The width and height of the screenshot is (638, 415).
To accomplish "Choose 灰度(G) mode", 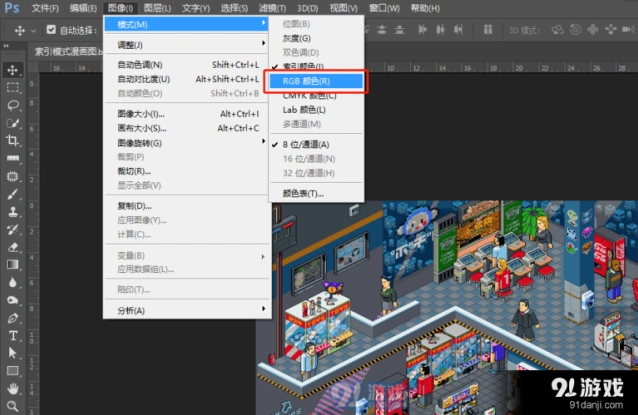I will [316, 38].
